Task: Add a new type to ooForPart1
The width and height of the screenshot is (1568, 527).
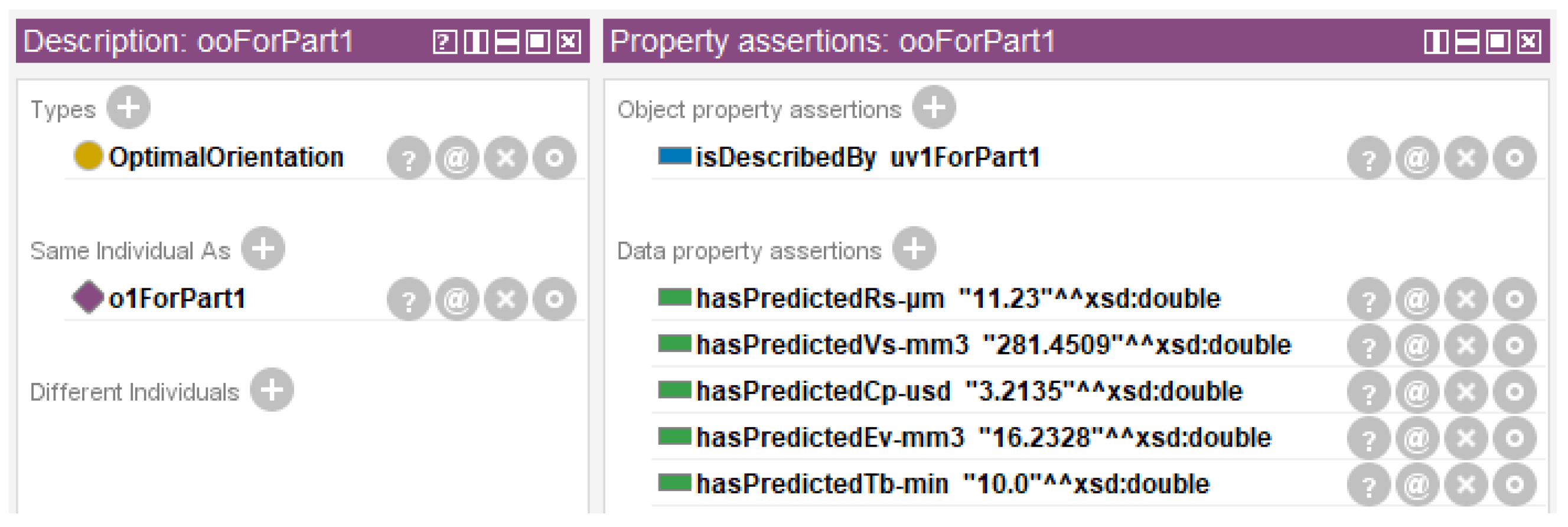Action: coord(128,108)
